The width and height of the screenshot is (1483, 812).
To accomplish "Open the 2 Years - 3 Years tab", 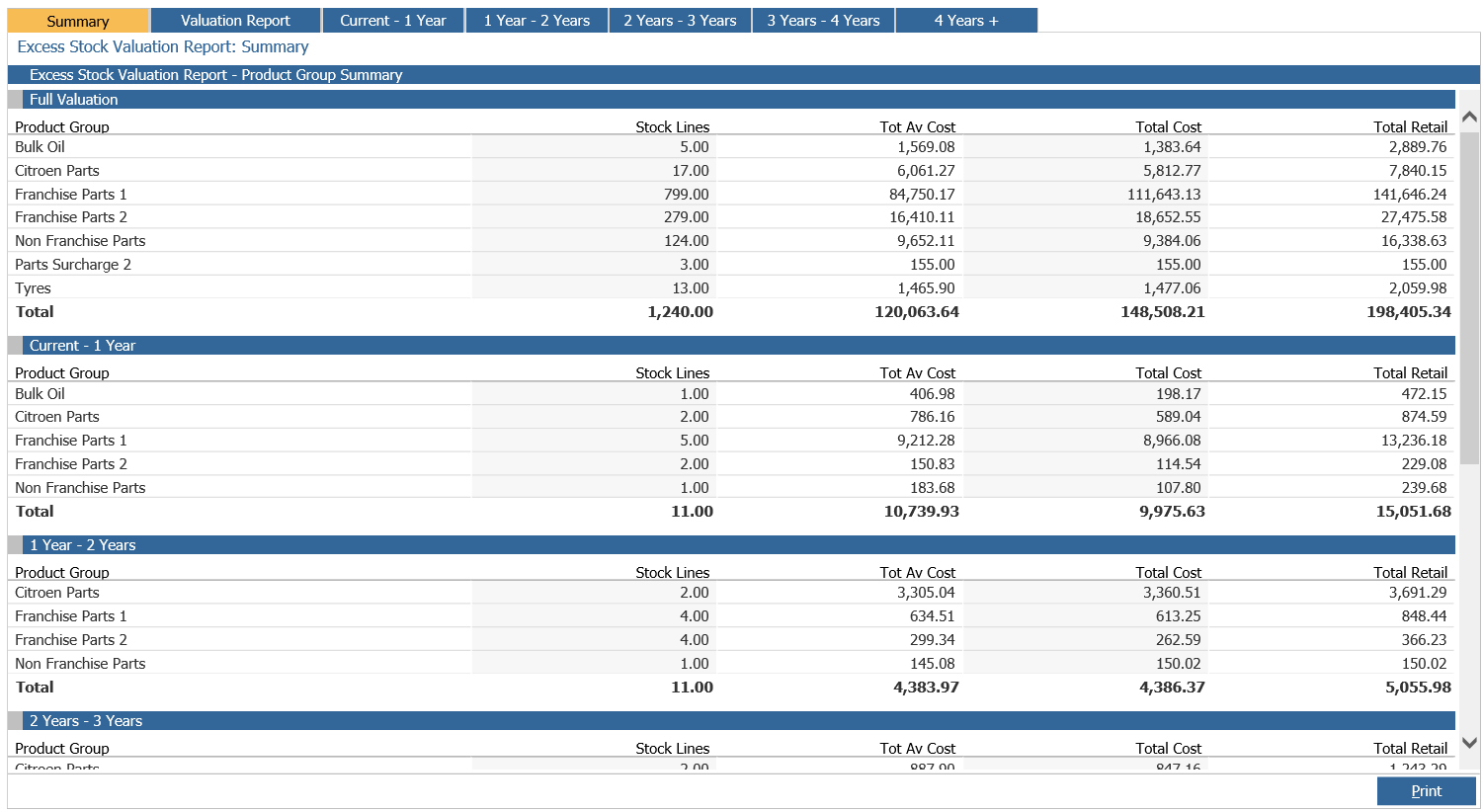I will click(x=680, y=21).
